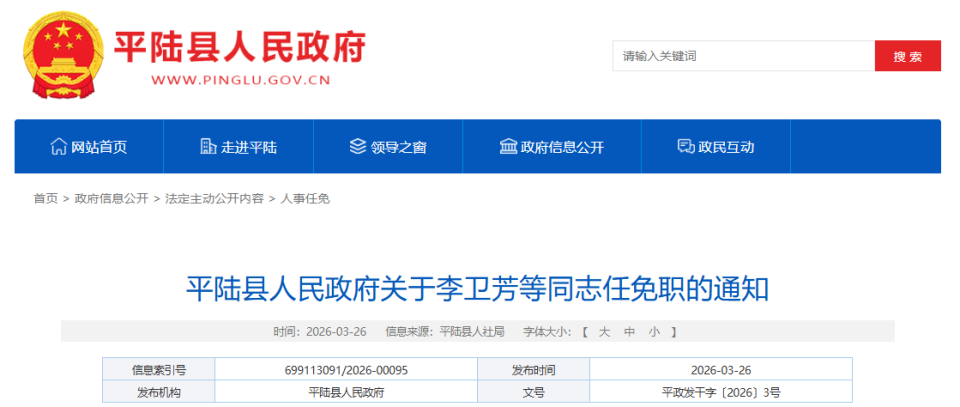This screenshot has height=407, width=960.
Task: Click the 时间：2026-03-26 text
Action: tap(320, 332)
